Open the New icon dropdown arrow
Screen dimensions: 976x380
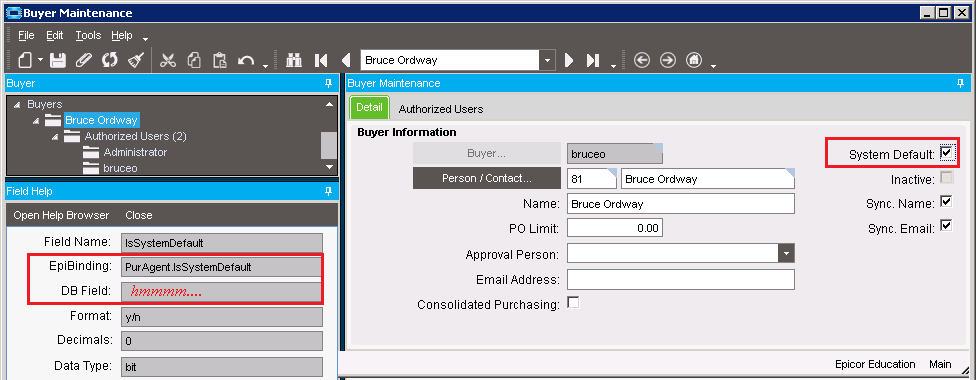(40, 60)
